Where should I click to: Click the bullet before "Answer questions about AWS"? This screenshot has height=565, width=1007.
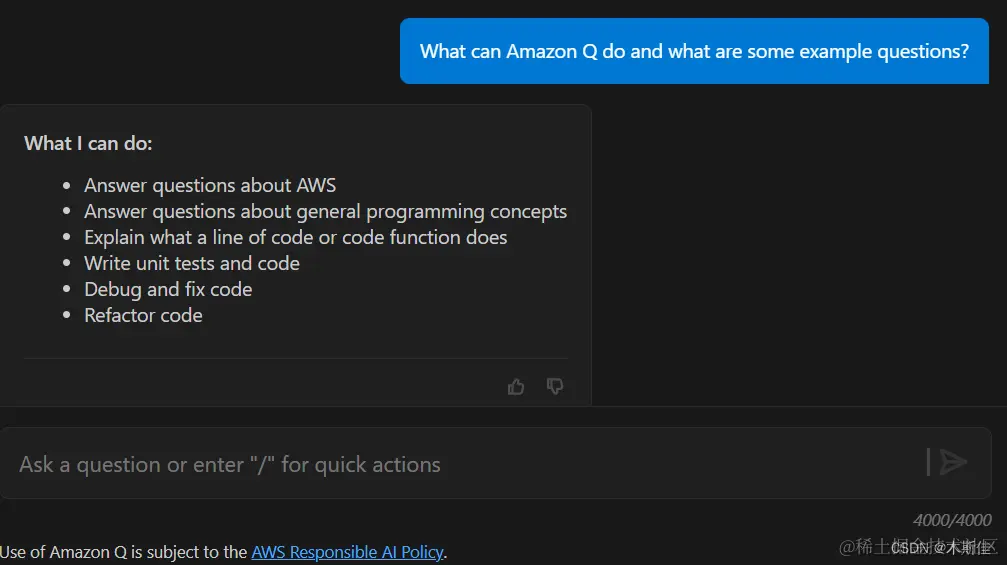pyautogui.click(x=66, y=186)
